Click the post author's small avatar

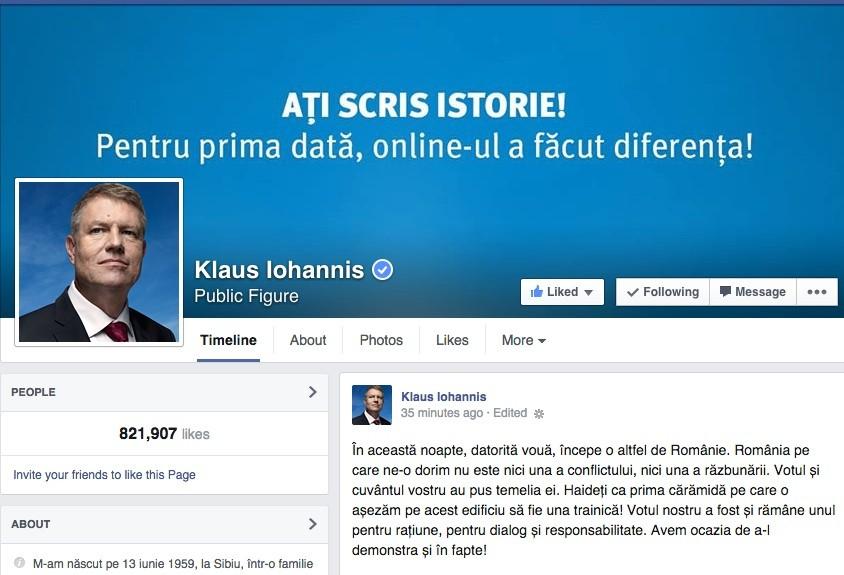372,405
